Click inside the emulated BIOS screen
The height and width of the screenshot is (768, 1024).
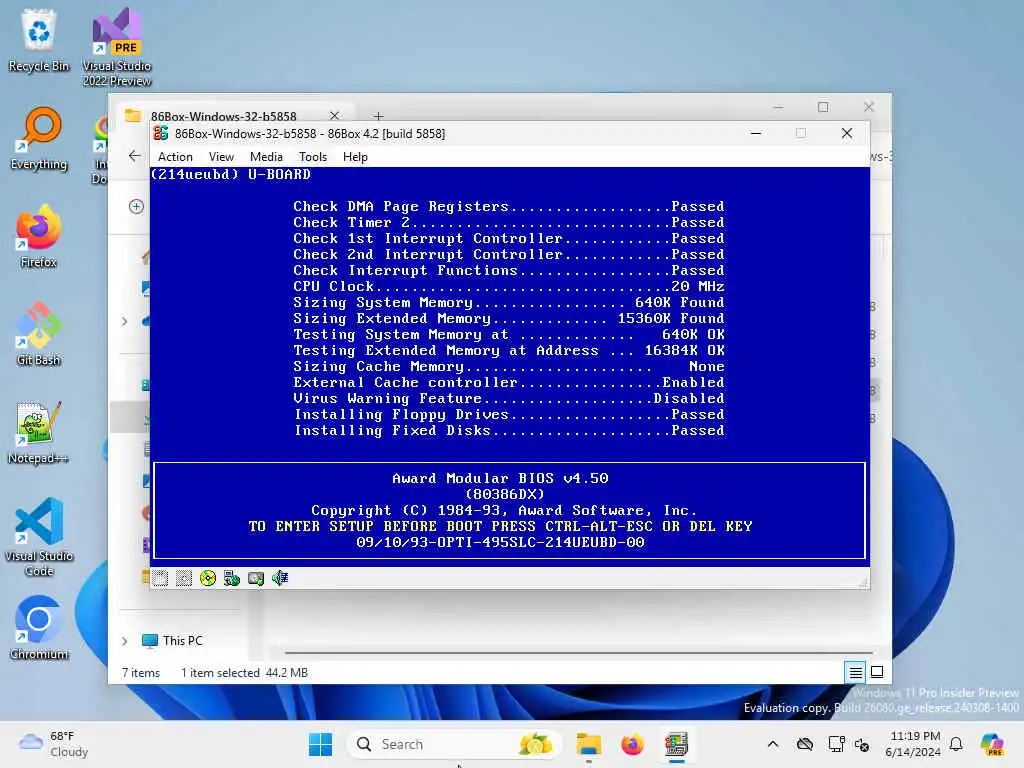pos(509,366)
